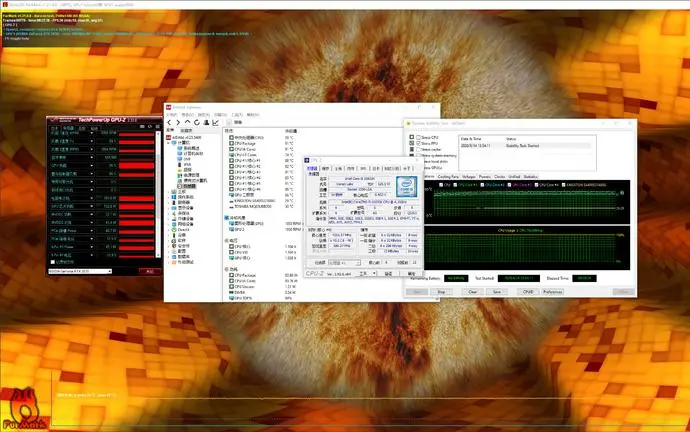Open the graph icon in AIDA64 toolbar

click(x=215, y=122)
